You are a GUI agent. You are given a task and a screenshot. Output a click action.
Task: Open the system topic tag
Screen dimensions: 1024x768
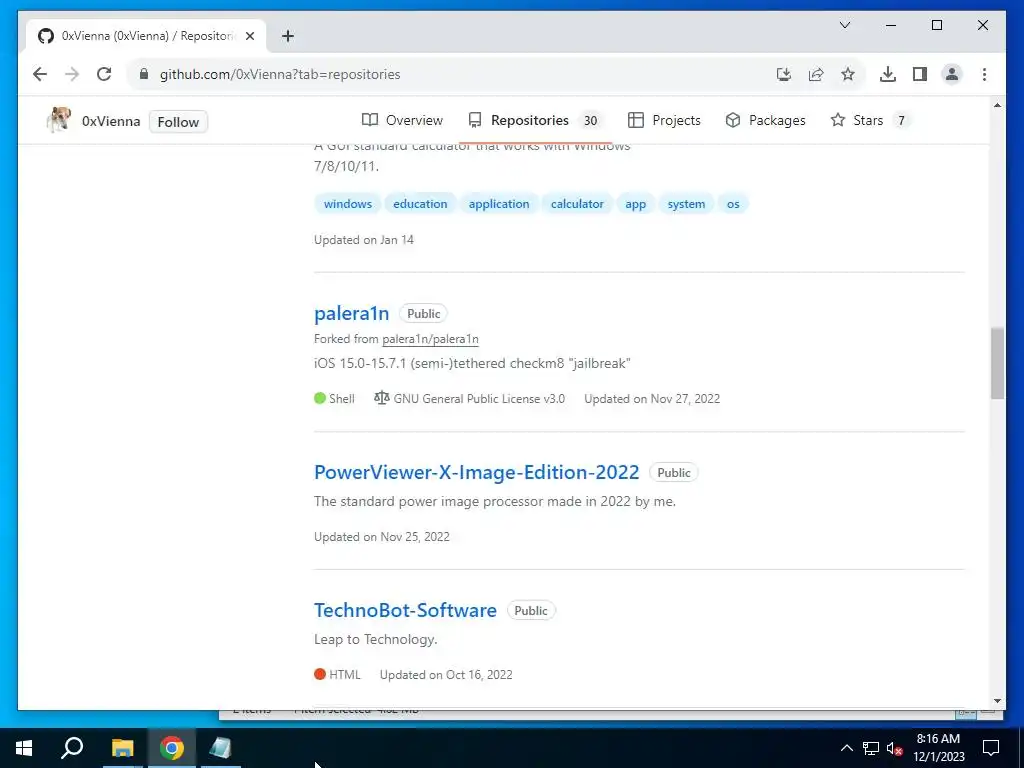pyautogui.click(x=686, y=204)
